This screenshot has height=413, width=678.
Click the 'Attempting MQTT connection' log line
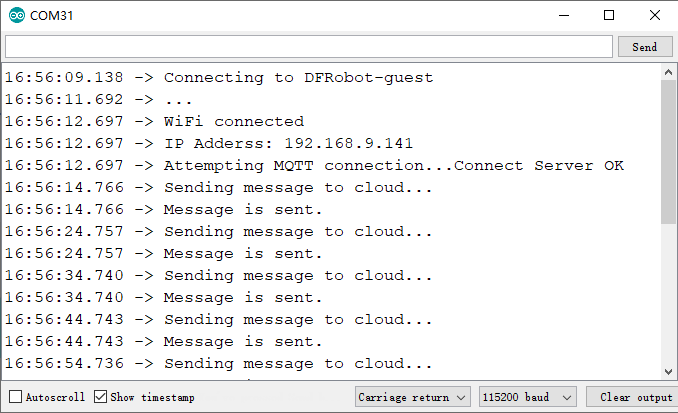point(314,166)
